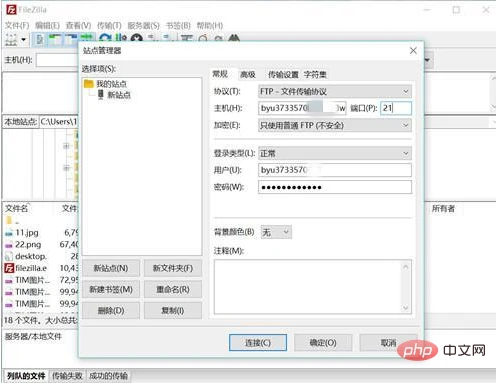The height and width of the screenshot is (383, 496).
Task: Open the 查看(V) menu
Action: point(78,25)
